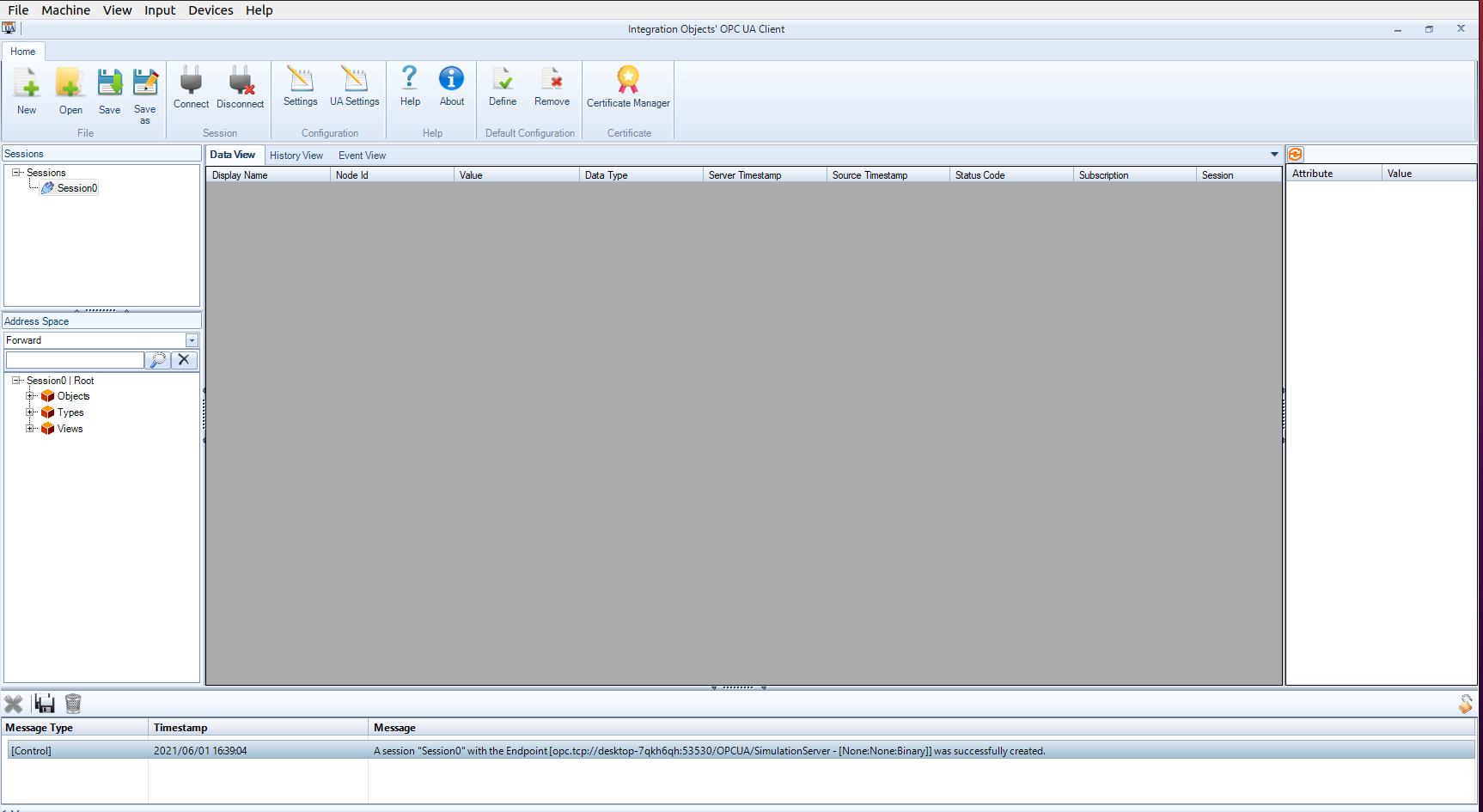Sort by Display Name column
1483x812 pixels.
268,175
